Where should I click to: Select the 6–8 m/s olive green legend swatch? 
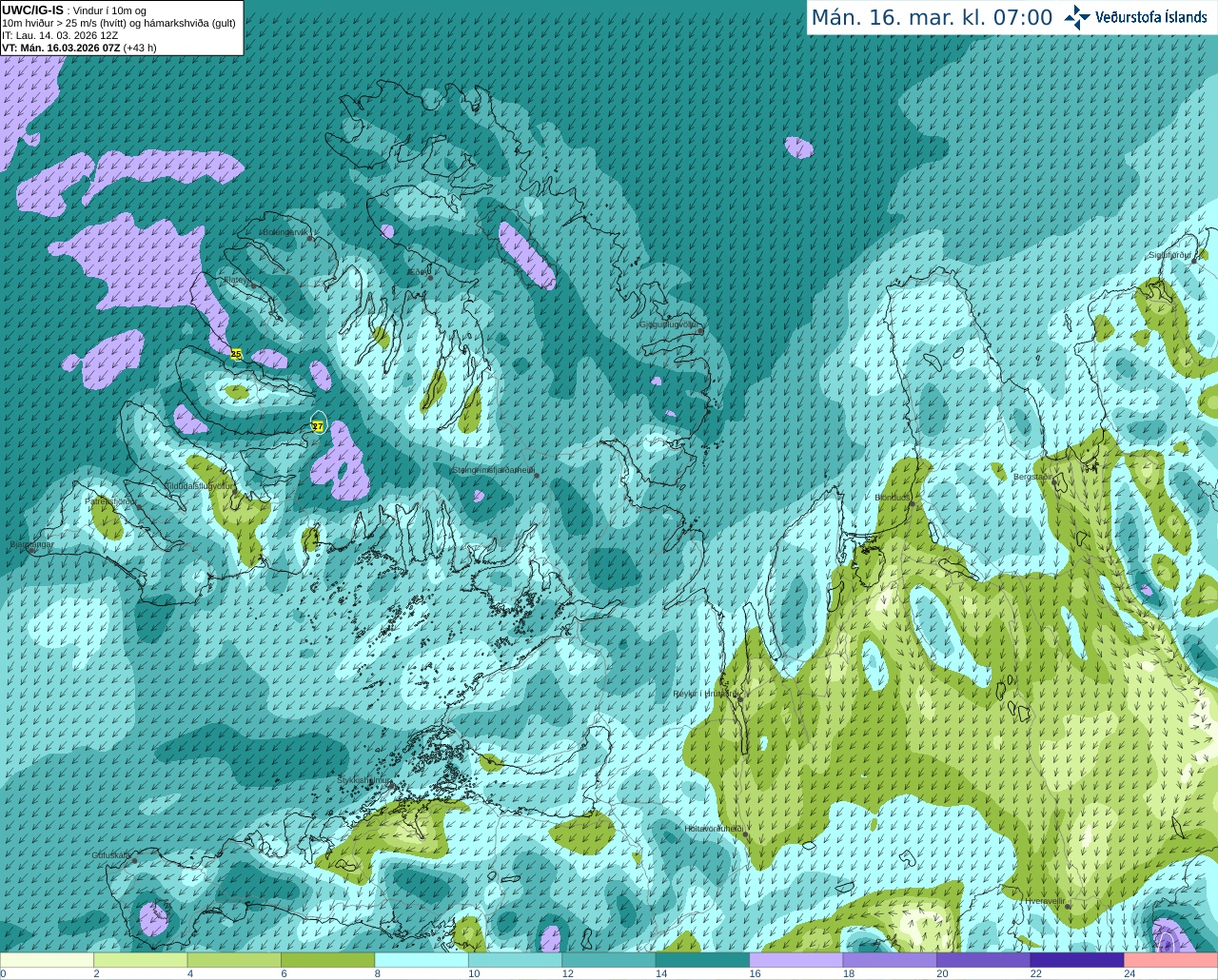[327, 960]
